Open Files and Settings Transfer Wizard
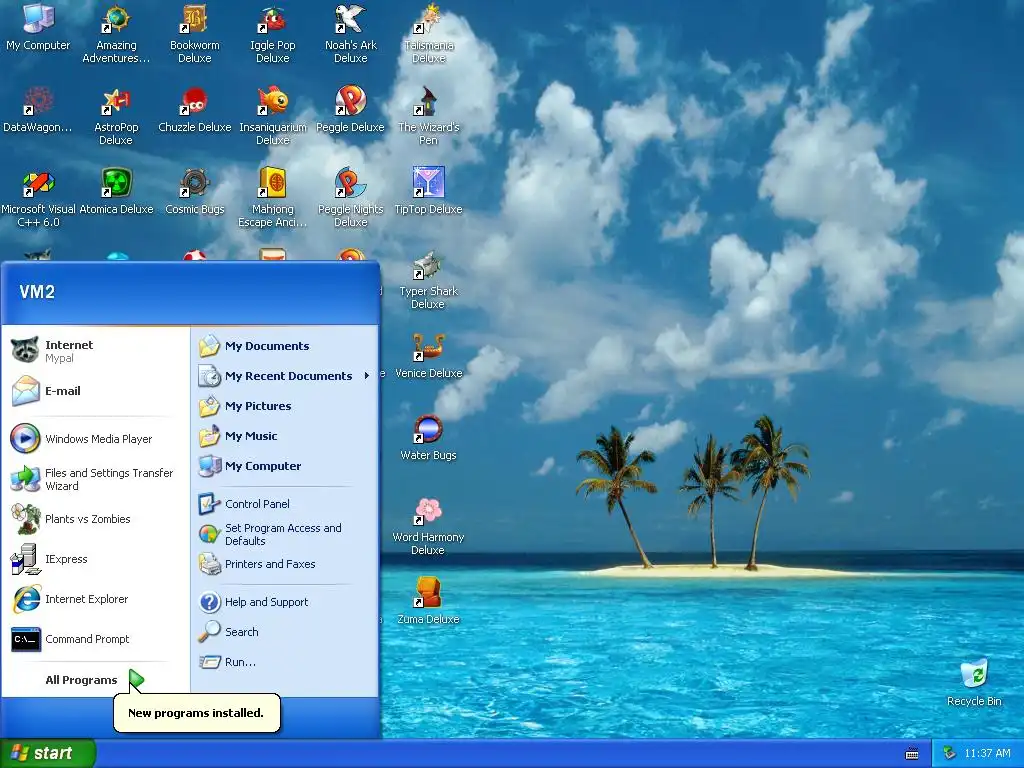Image resolution: width=1024 pixels, height=768 pixels. (x=95, y=479)
